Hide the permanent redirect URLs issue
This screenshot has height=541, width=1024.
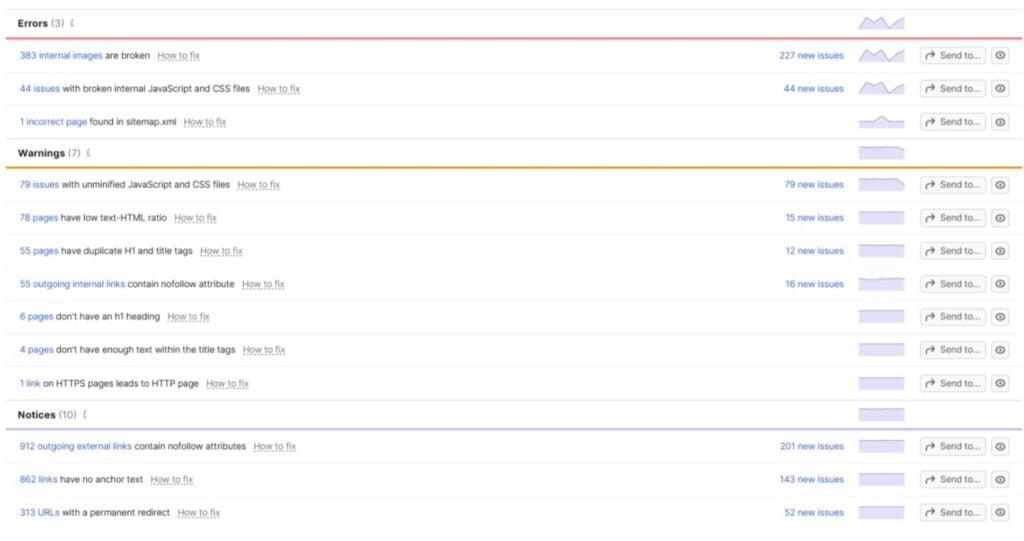(1000, 512)
